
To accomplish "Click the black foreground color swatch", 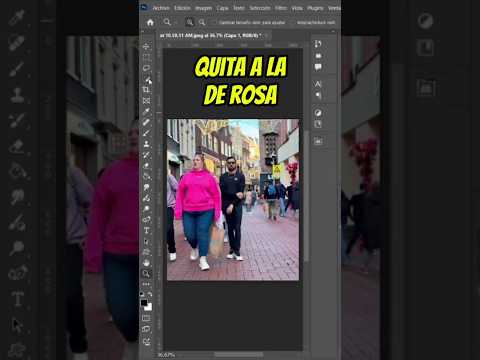I will point(144,303).
